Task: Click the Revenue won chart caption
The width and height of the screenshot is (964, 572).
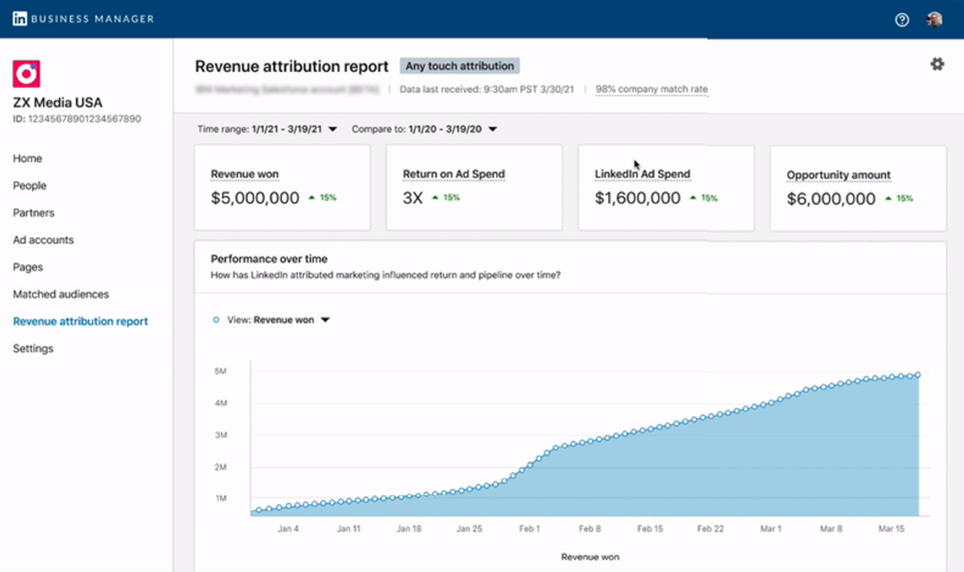Action: tap(590, 557)
